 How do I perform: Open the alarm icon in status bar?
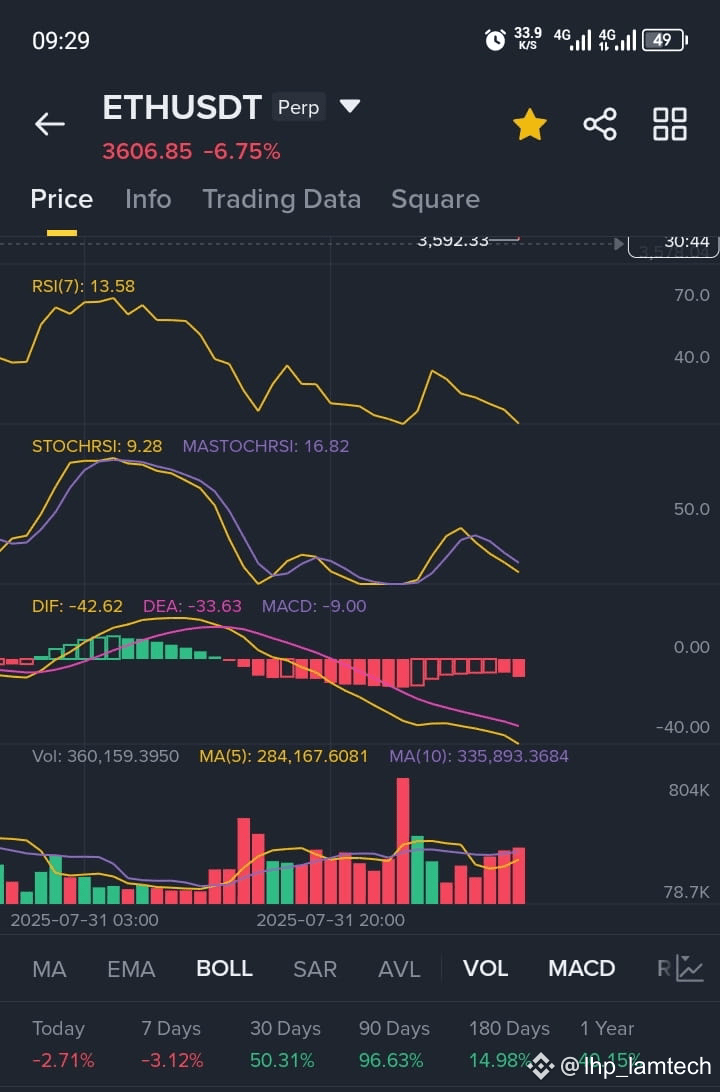[495, 40]
